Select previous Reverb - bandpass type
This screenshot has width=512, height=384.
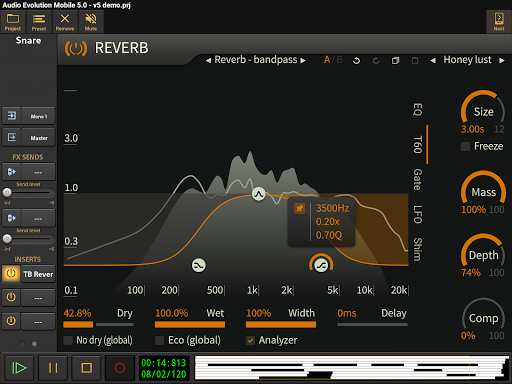point(208,60)
